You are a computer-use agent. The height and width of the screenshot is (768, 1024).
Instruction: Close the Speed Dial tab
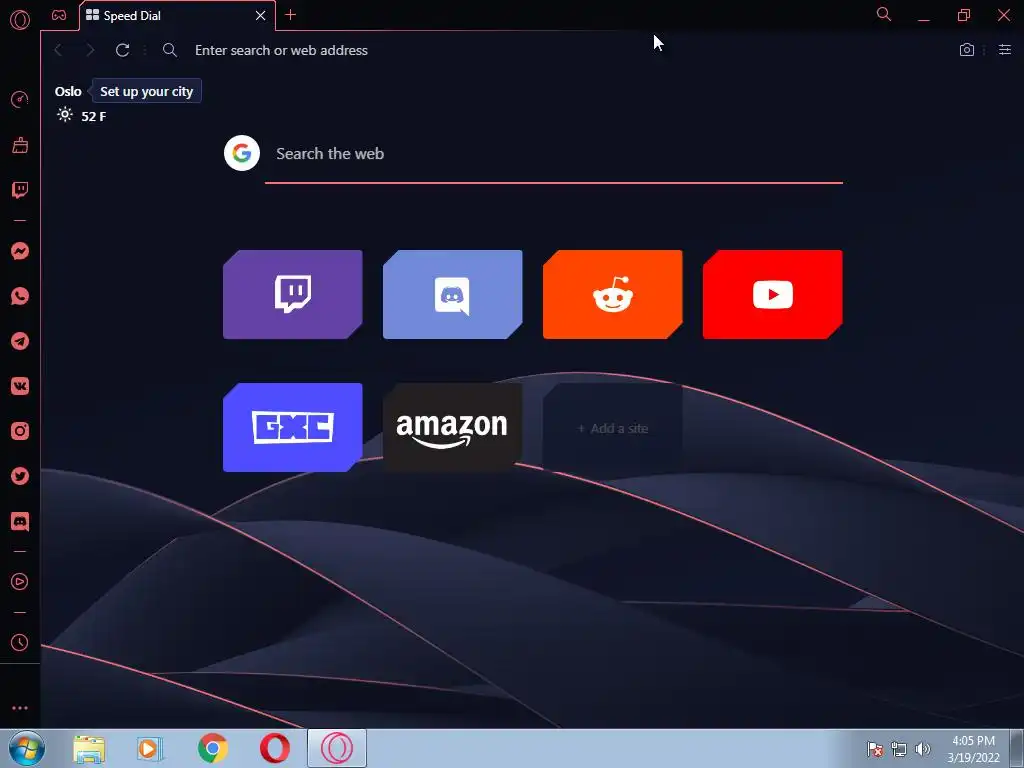[x=261, y=16]
